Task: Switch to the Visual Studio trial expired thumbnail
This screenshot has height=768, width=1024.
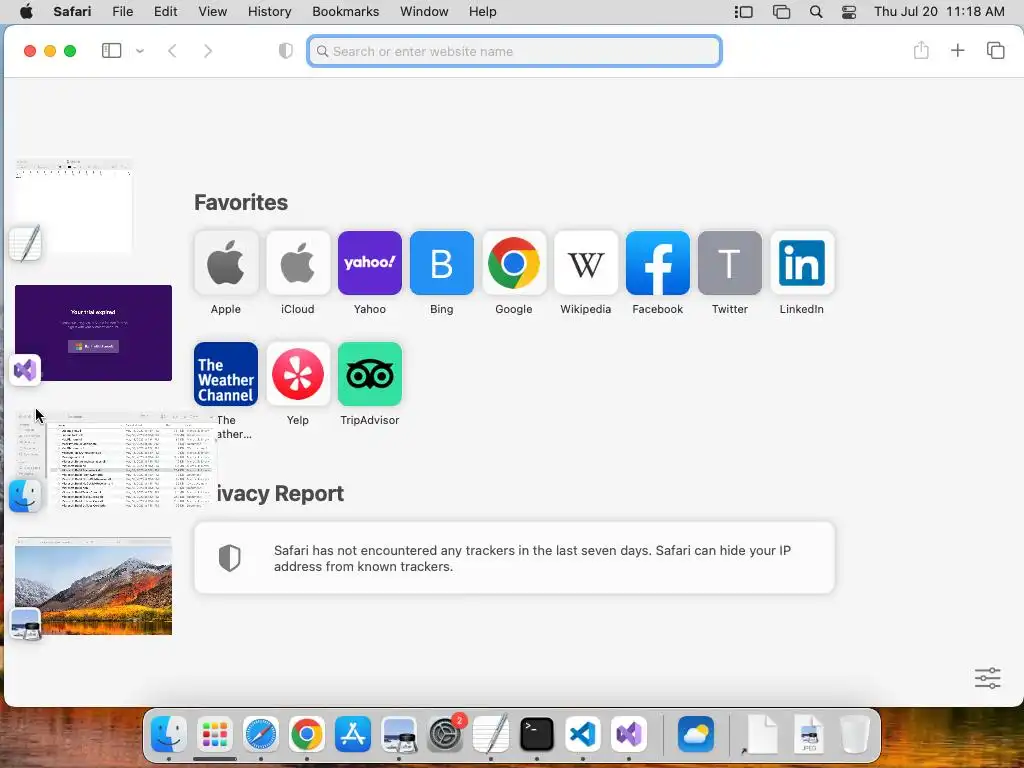Action: coord(93,332)
